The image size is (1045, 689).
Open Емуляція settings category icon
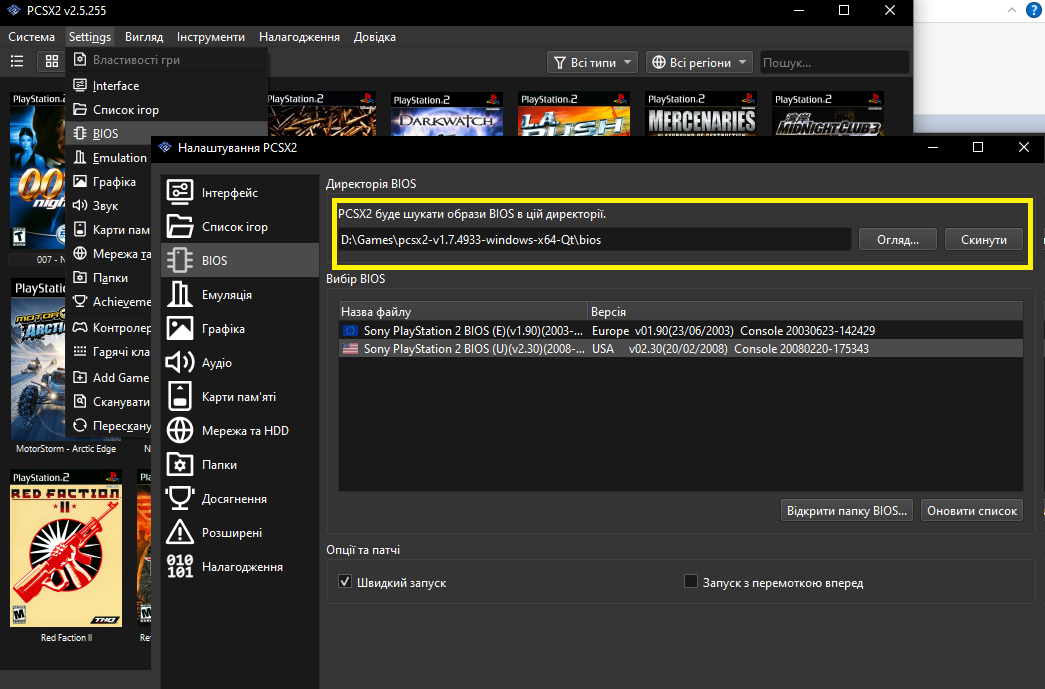coord(179,295)
